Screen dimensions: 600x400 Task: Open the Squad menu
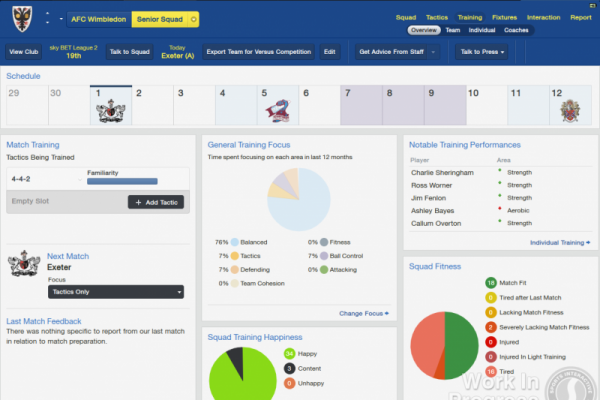pyautogui.click(x=406, y=18)
